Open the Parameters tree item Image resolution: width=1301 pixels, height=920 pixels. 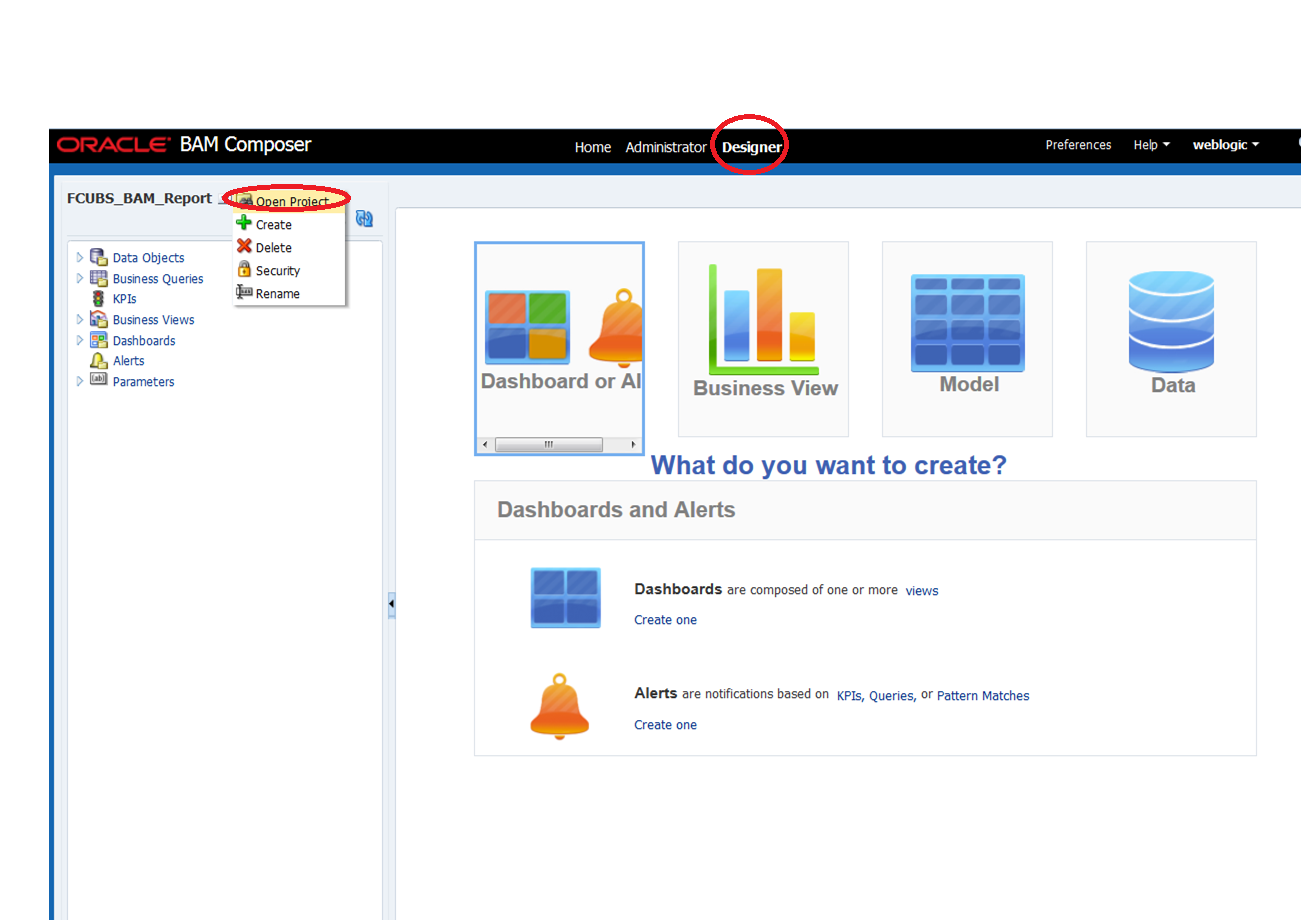(143, 382)
